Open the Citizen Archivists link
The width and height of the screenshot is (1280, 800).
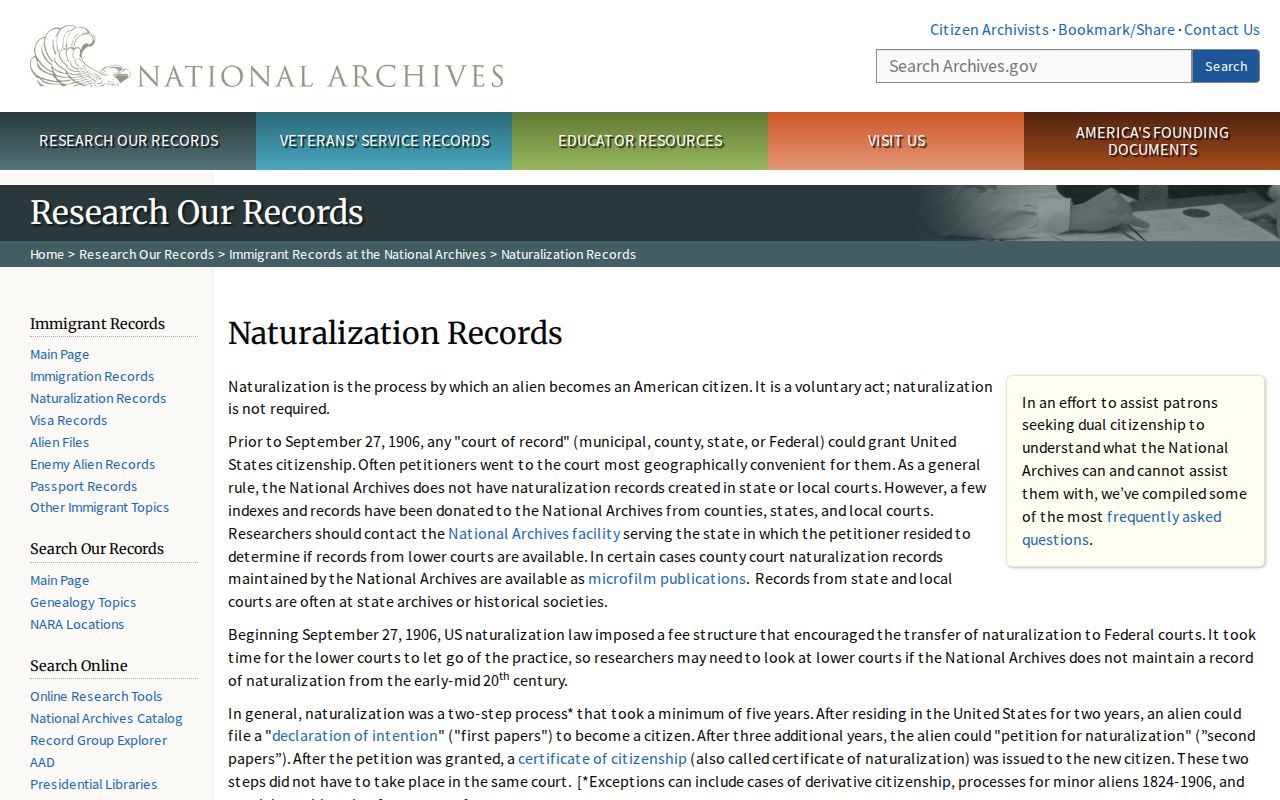989,30
